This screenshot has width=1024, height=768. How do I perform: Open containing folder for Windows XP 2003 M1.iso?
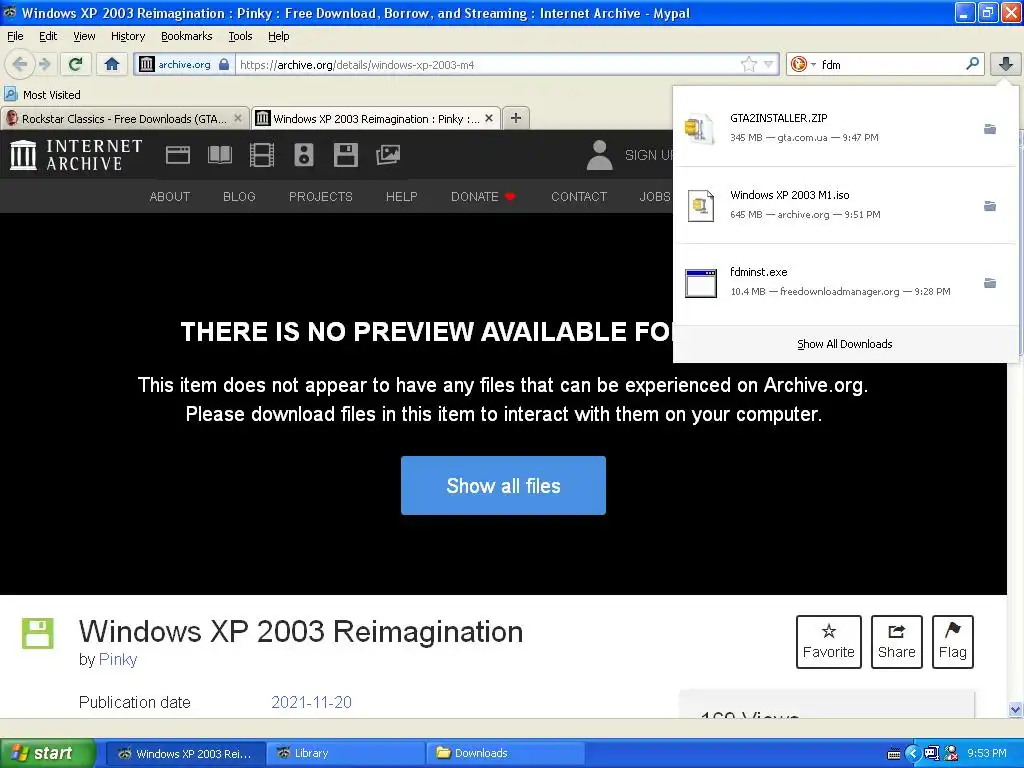[990, 206]
